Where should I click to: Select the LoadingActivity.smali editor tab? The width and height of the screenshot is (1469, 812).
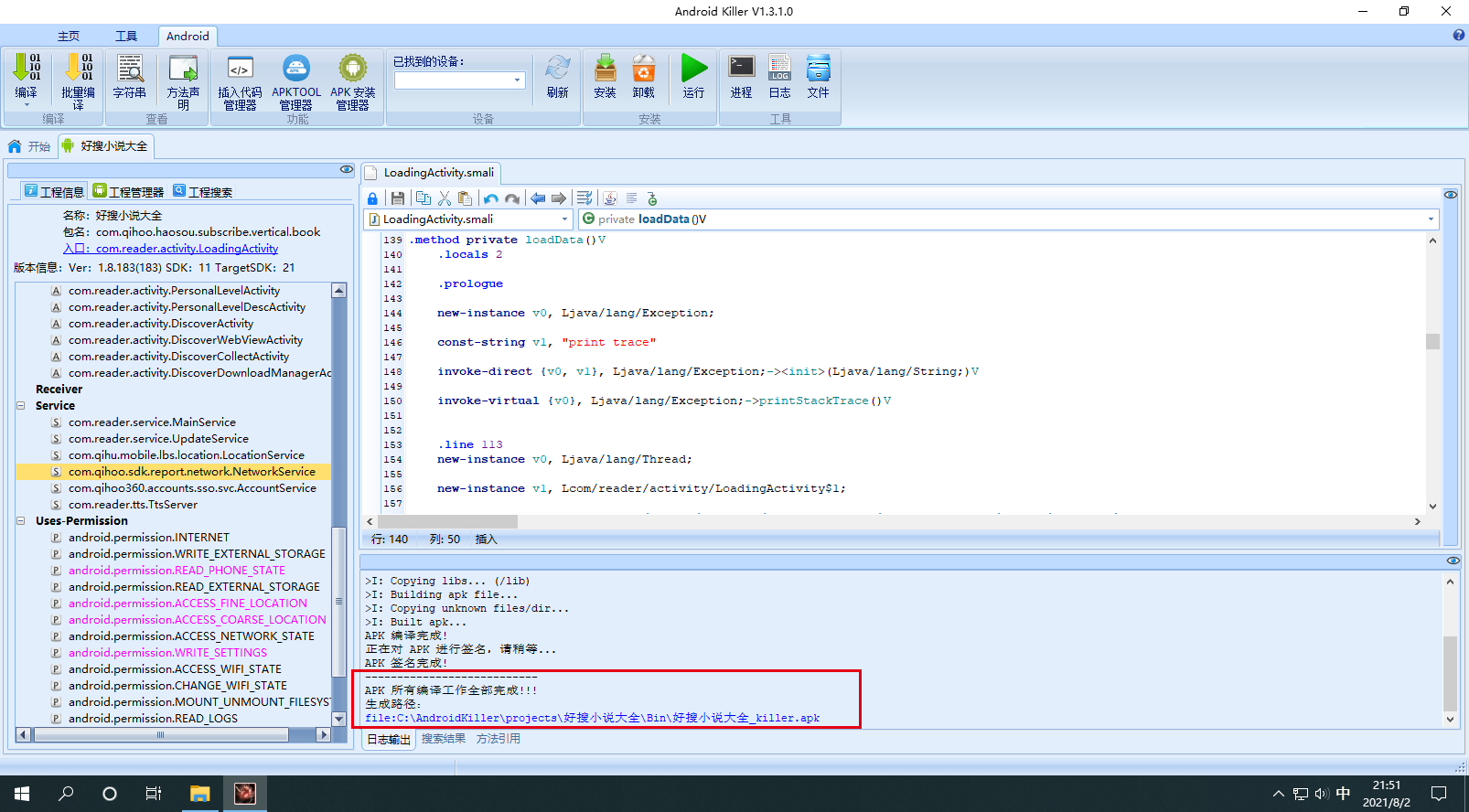tap(431, 173)
